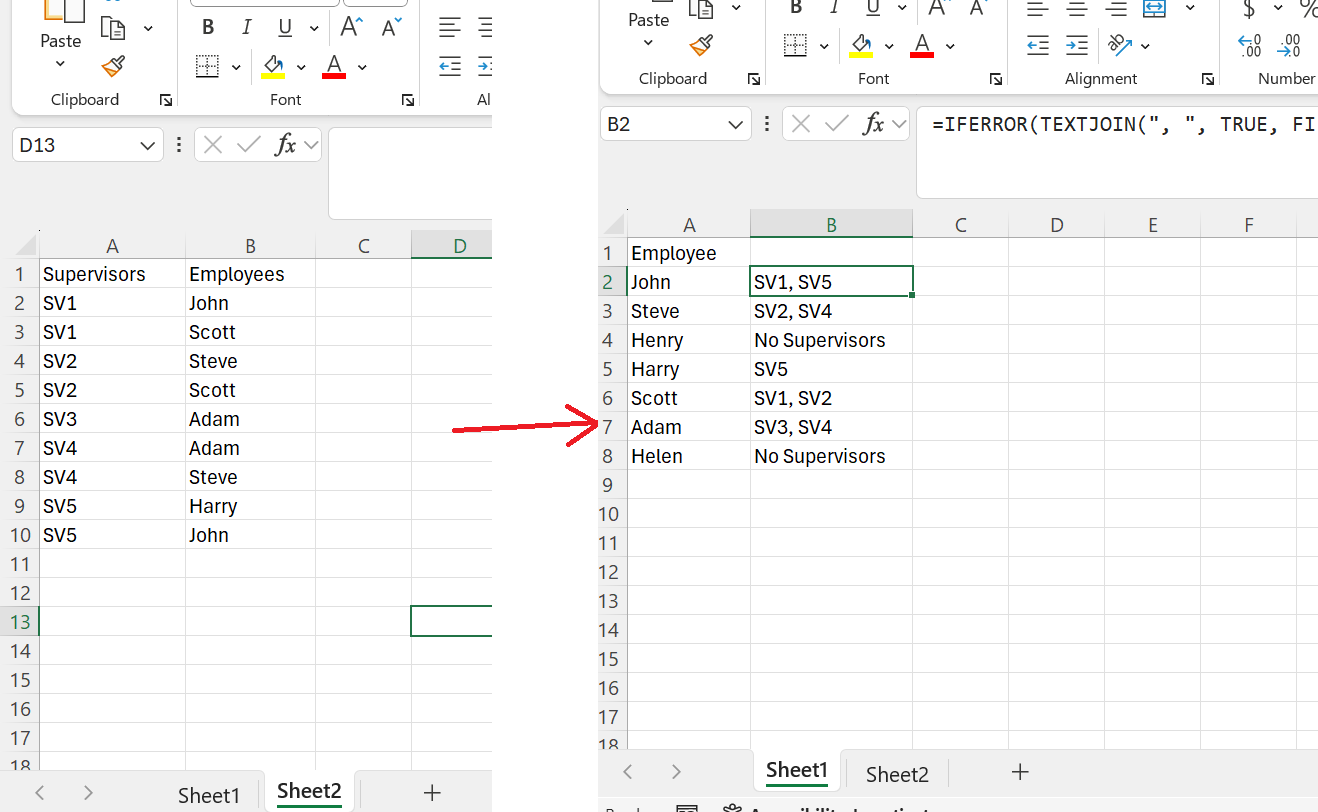
Task: Open fill color dropdown in left window
Action: [x=301, y=67]
